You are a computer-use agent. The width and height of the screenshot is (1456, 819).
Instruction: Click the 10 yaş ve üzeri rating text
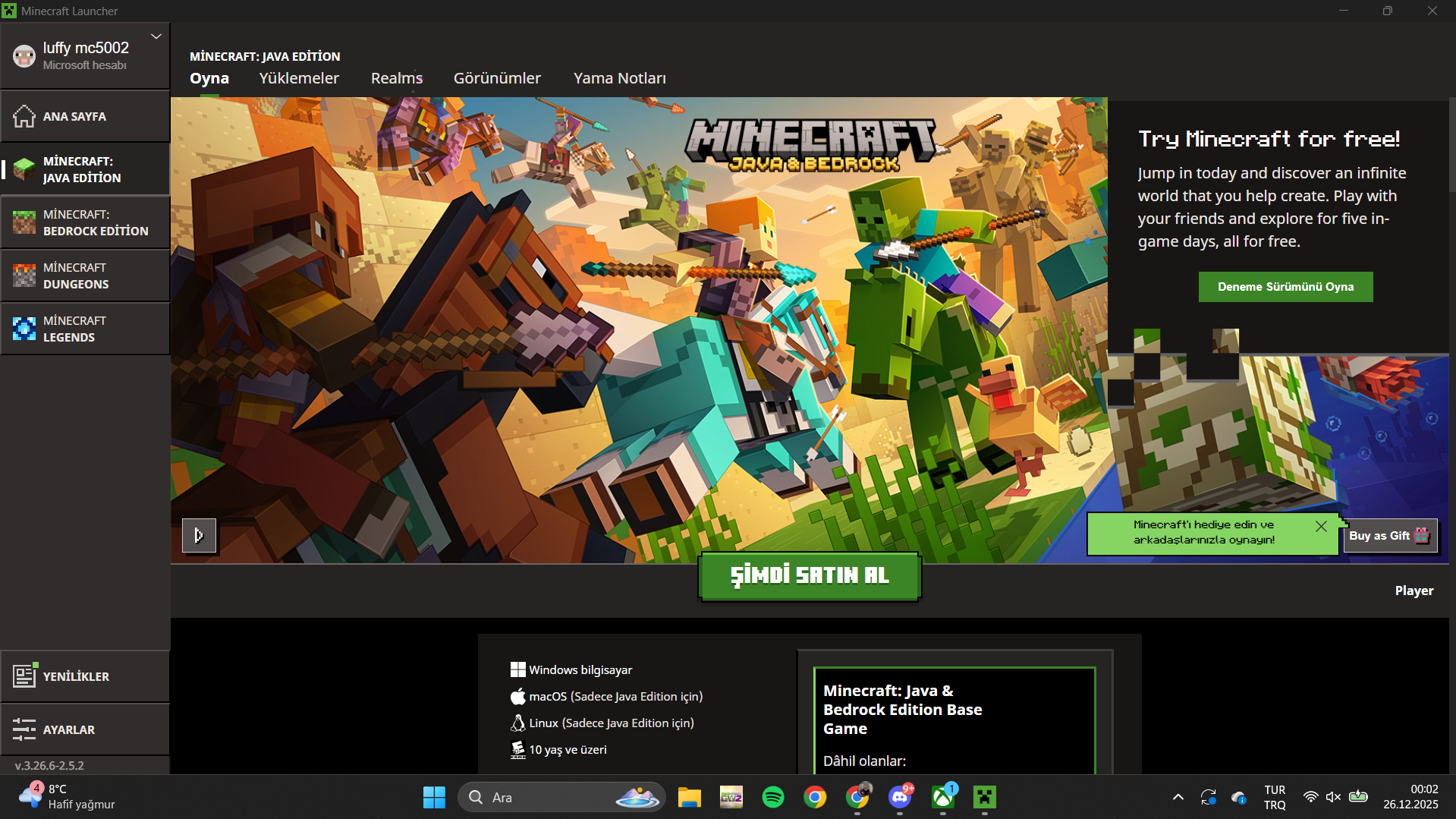click(568, 750)
